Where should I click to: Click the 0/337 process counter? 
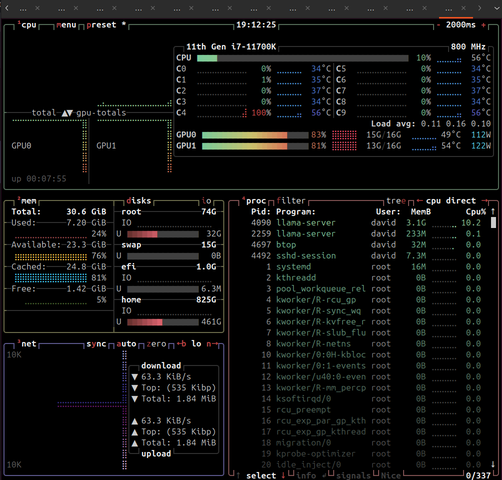[x=478, y=475]
